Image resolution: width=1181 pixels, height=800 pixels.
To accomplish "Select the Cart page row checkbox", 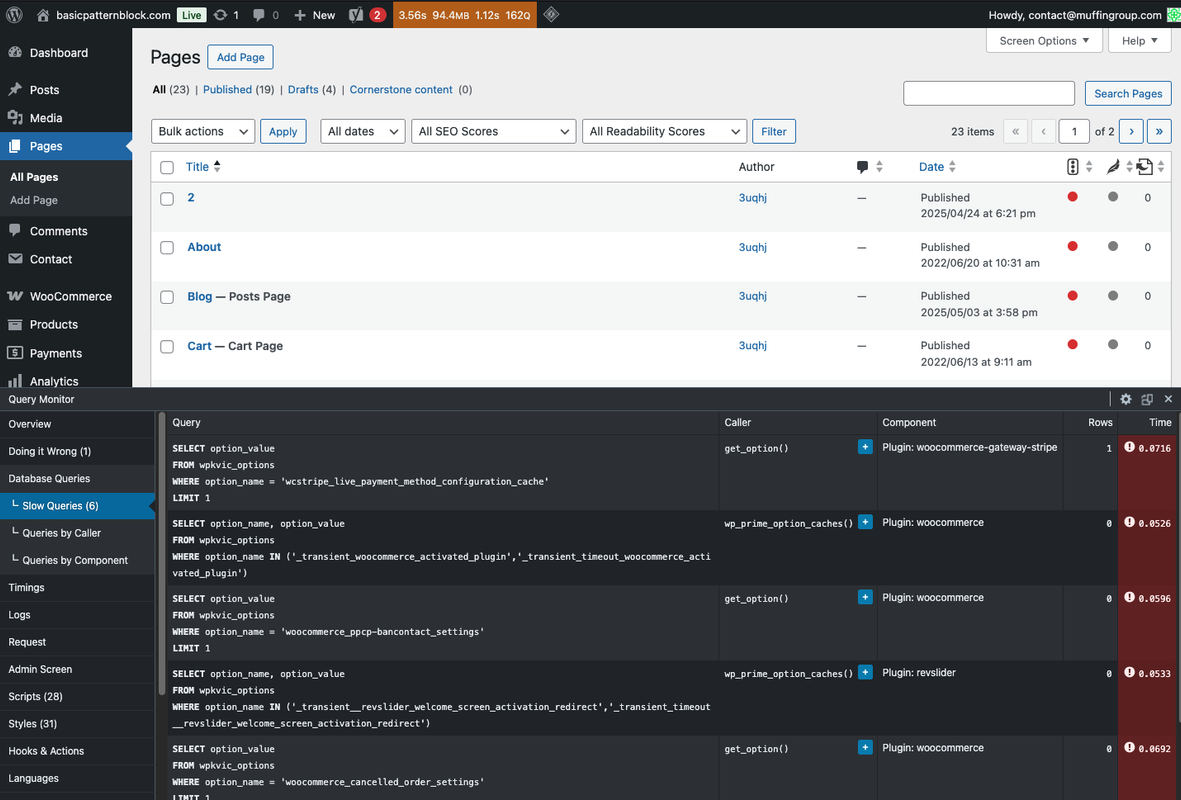I will tap(167, 347).
